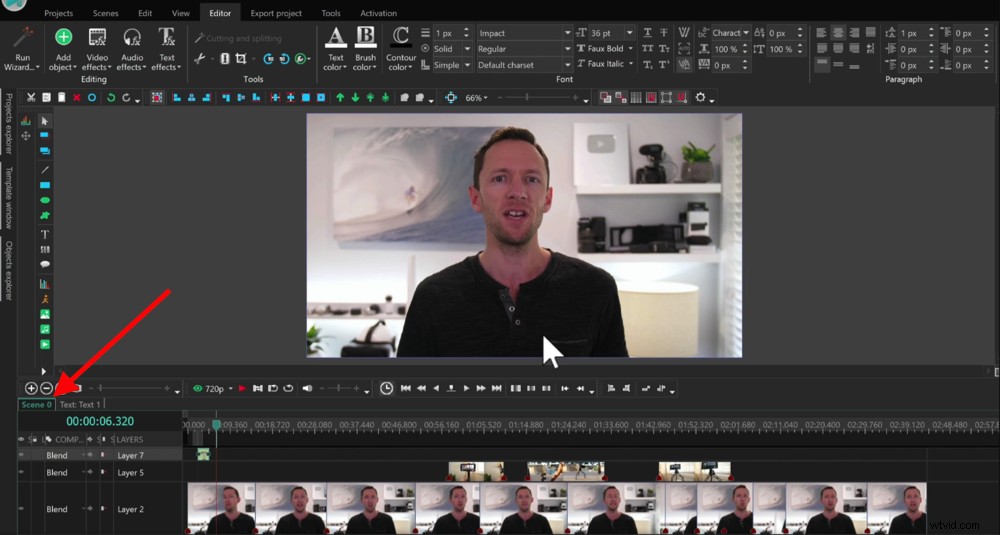Align paragraph text center
Viewport: 1000px width, 535px height.
coord(838,33)
